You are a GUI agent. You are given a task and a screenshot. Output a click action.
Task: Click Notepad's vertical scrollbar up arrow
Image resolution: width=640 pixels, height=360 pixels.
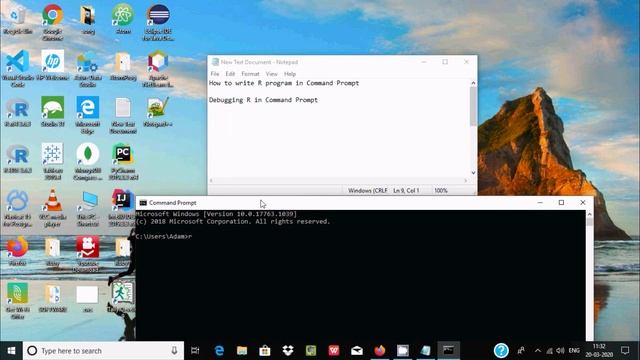[473, 83]
